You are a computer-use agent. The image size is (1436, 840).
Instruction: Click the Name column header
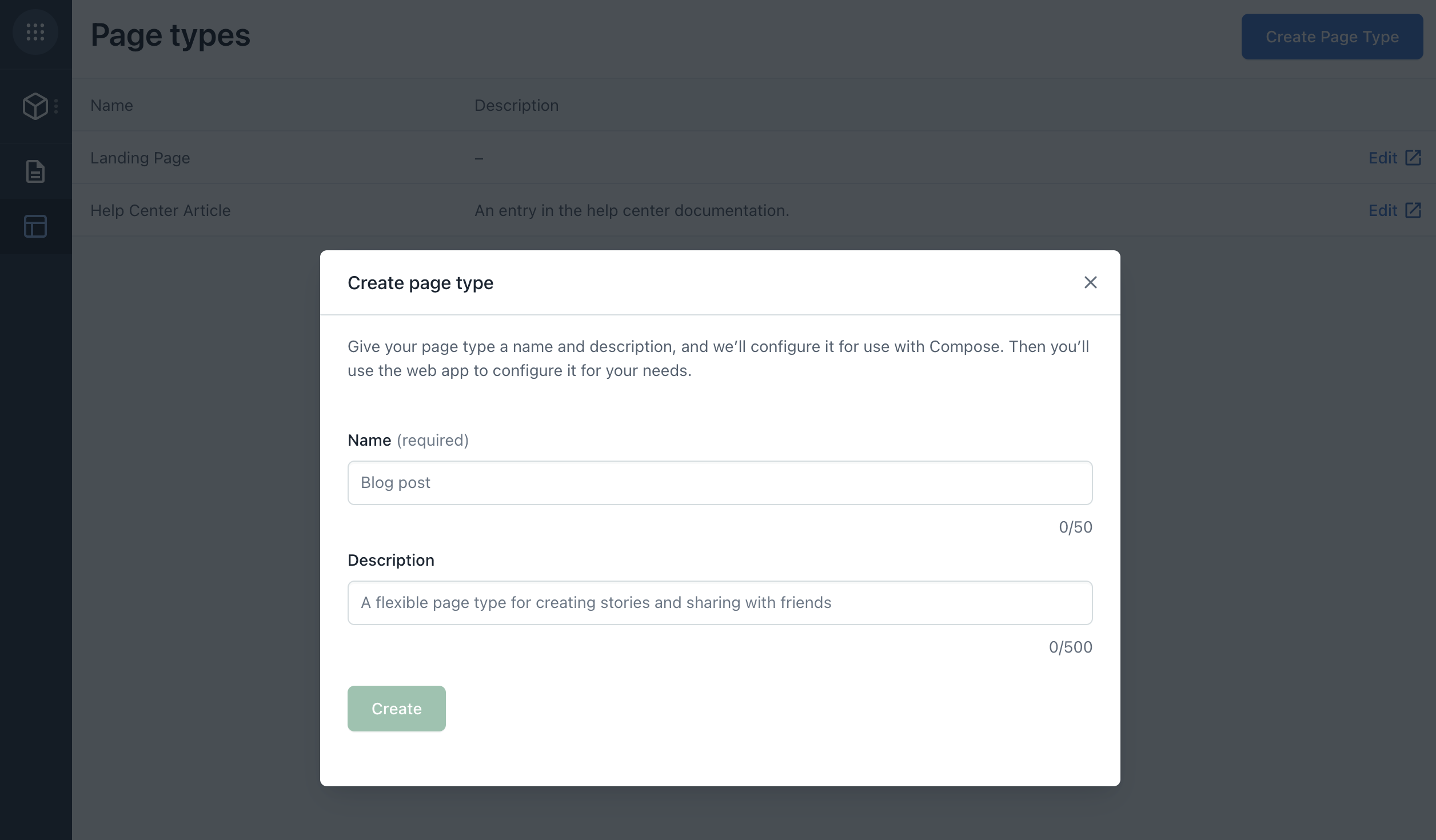(x=111, y=105)
